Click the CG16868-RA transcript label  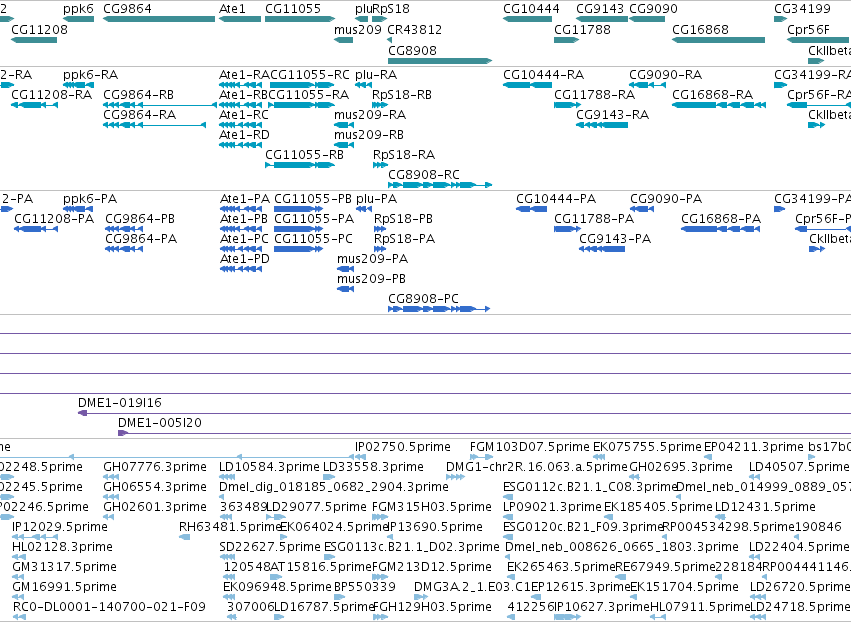713,94
